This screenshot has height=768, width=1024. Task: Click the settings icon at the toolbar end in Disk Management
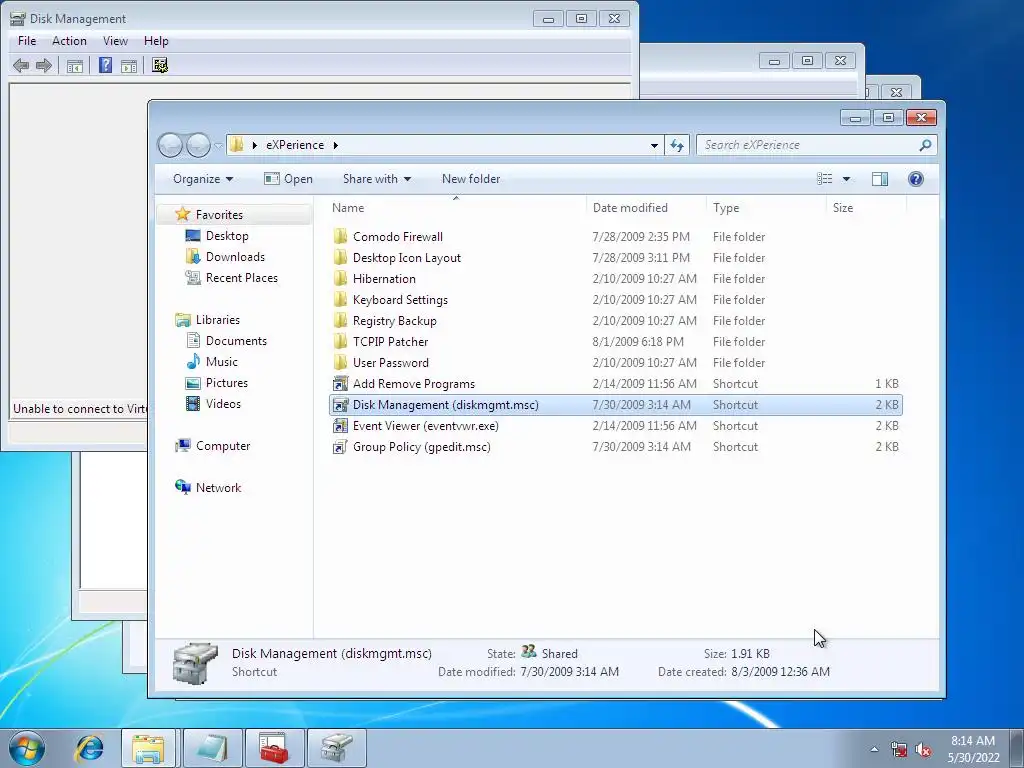(160, 65)
